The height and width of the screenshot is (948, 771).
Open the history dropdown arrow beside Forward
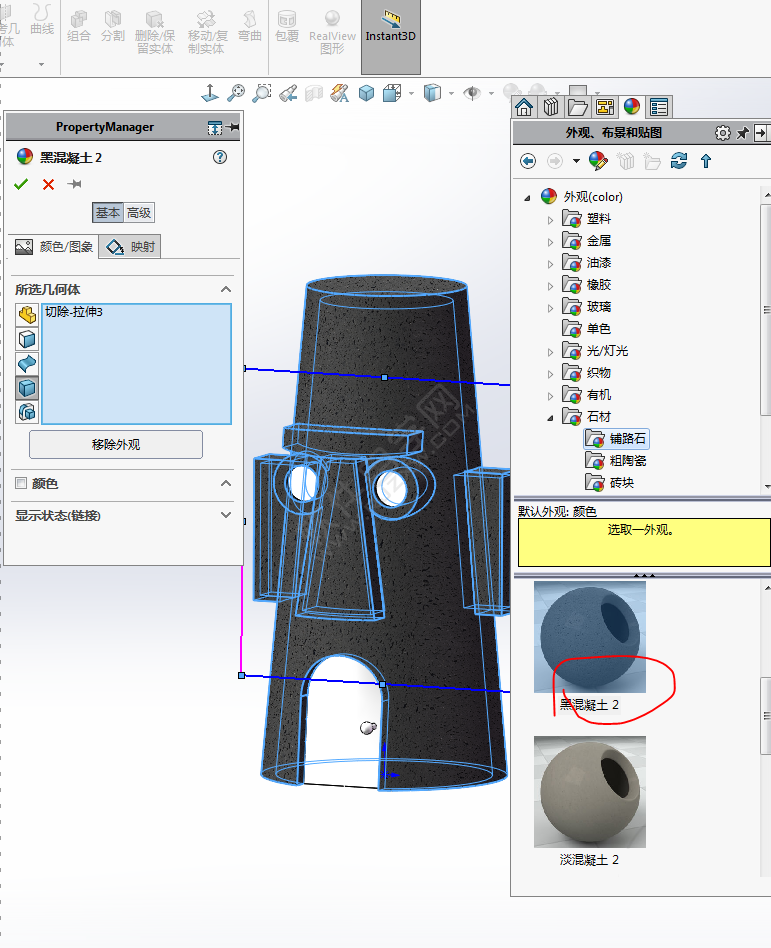point(576,161)
